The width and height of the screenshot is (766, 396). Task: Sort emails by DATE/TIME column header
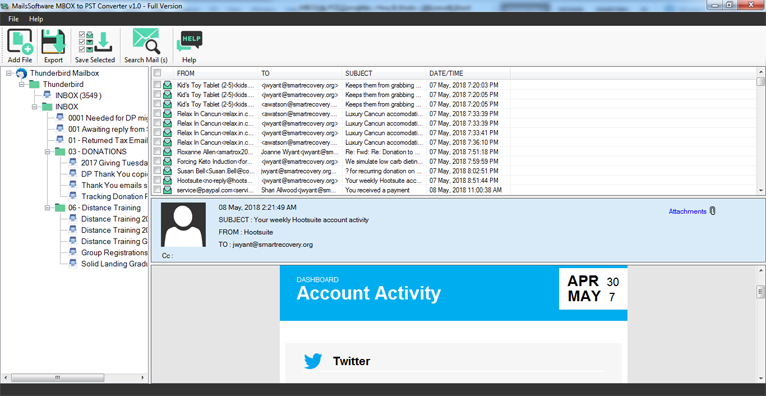click(468, 73)
